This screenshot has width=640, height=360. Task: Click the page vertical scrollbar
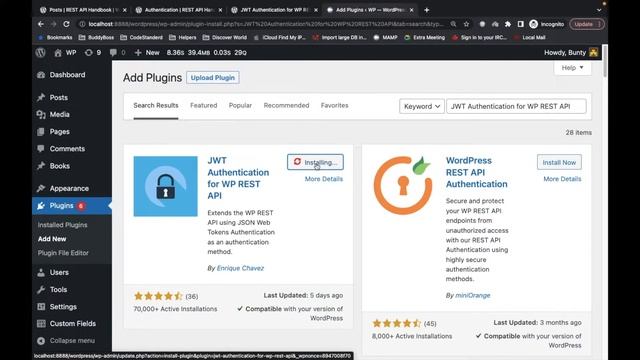604,61
